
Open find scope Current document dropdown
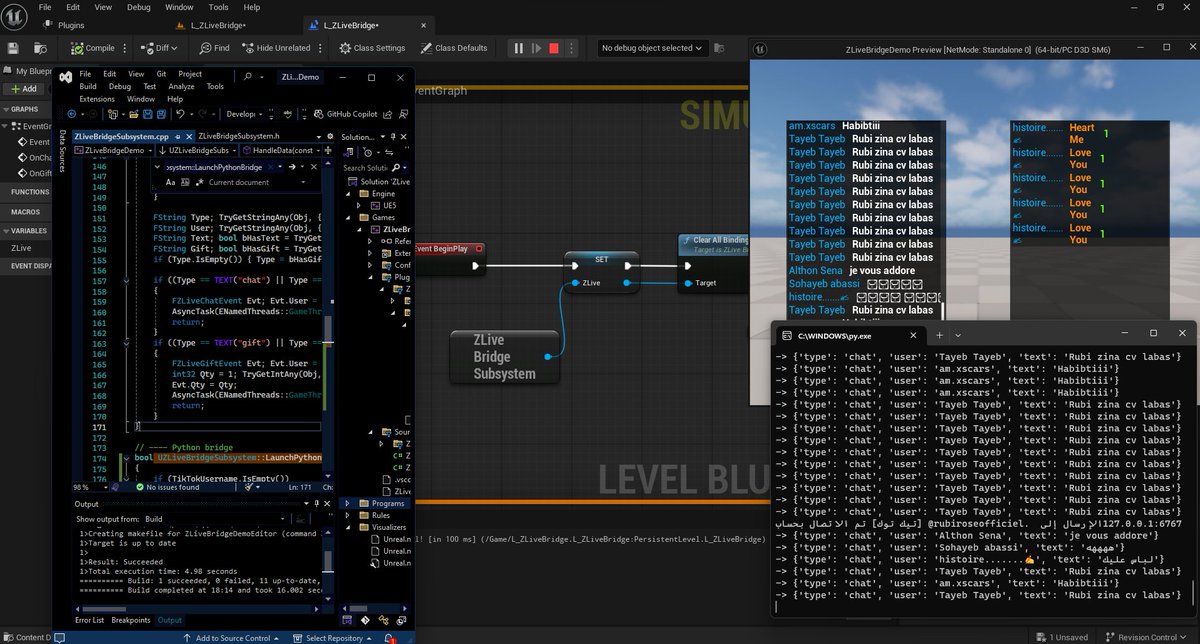click(x=258, y=183)
